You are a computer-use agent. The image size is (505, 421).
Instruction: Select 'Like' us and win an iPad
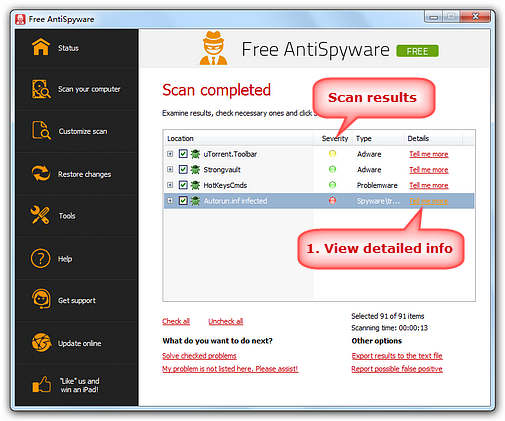(x=77, y=385)
